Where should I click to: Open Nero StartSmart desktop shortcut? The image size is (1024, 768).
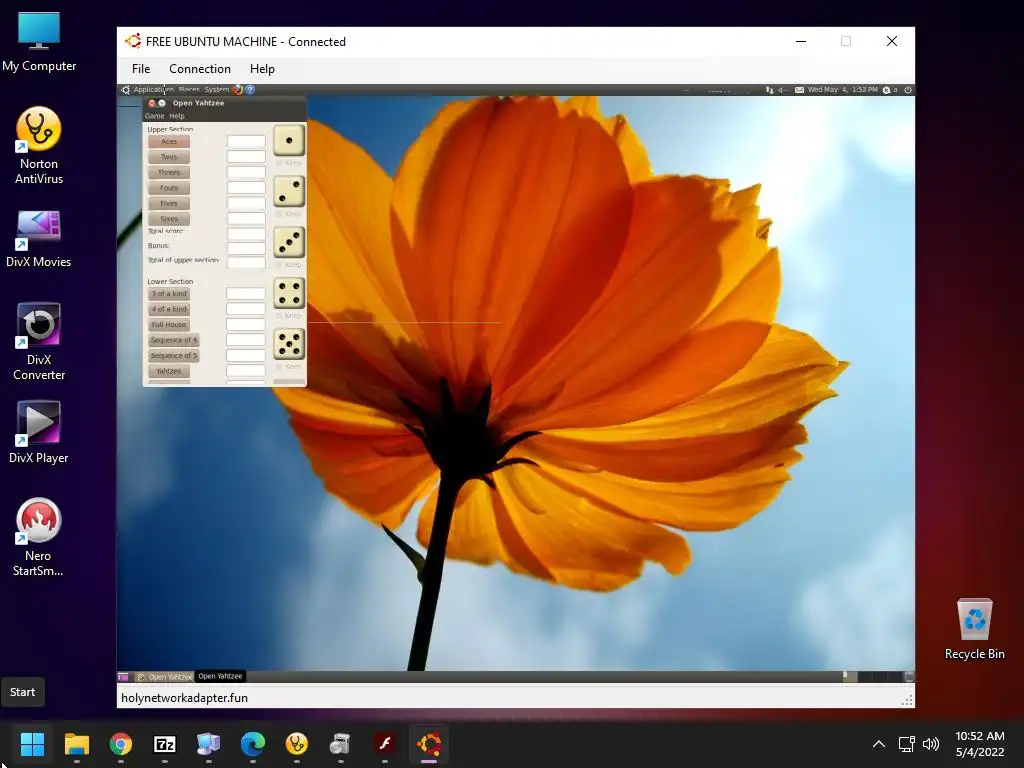coord(39,537)
